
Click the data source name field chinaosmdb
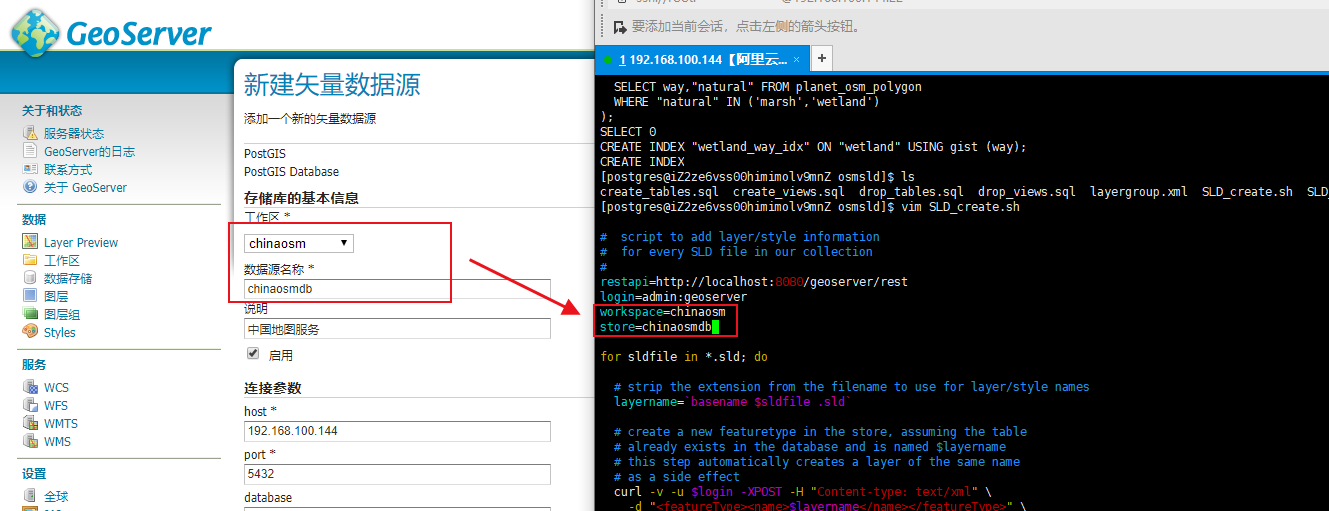397,288
